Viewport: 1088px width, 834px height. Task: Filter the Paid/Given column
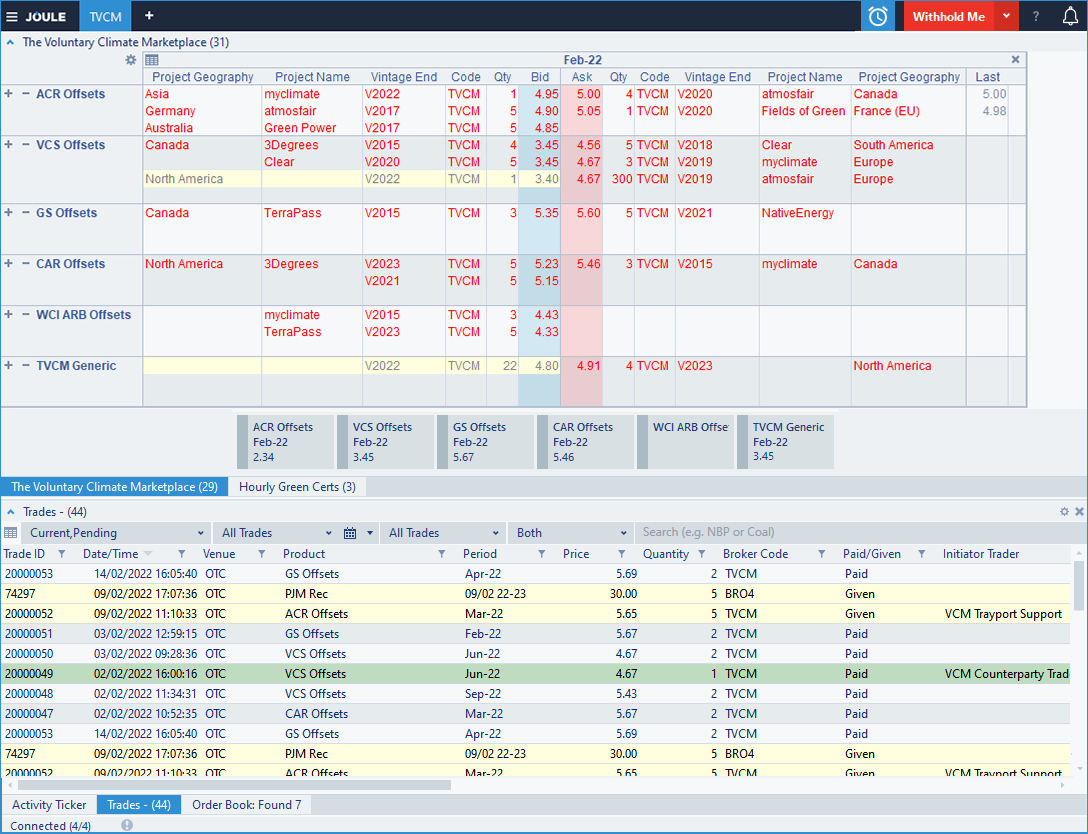click(x=921, y=554)
